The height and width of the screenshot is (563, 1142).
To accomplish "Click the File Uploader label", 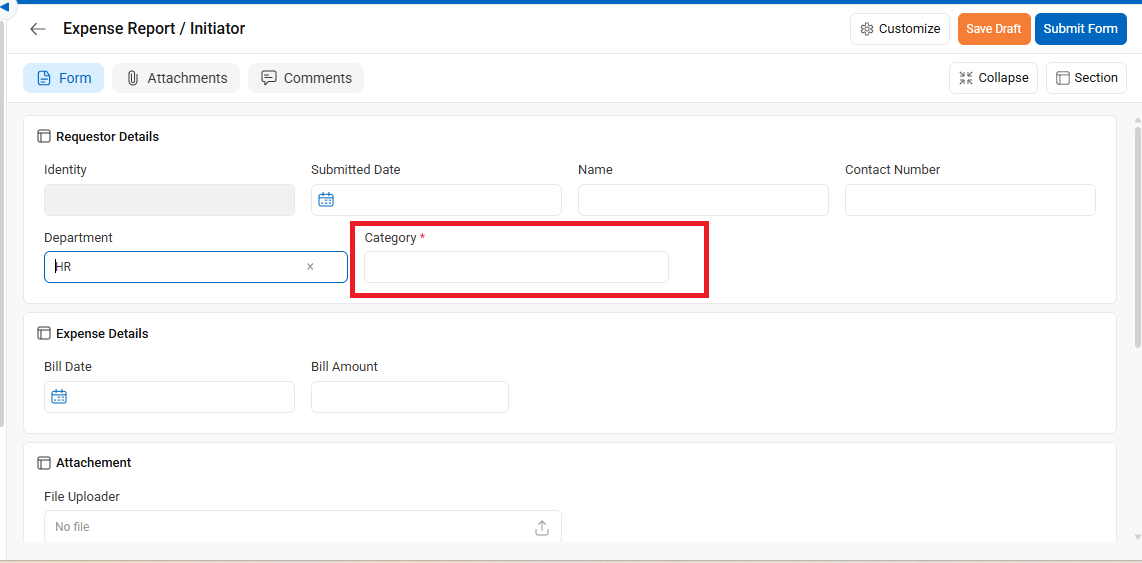I will [x=82, y=497].
